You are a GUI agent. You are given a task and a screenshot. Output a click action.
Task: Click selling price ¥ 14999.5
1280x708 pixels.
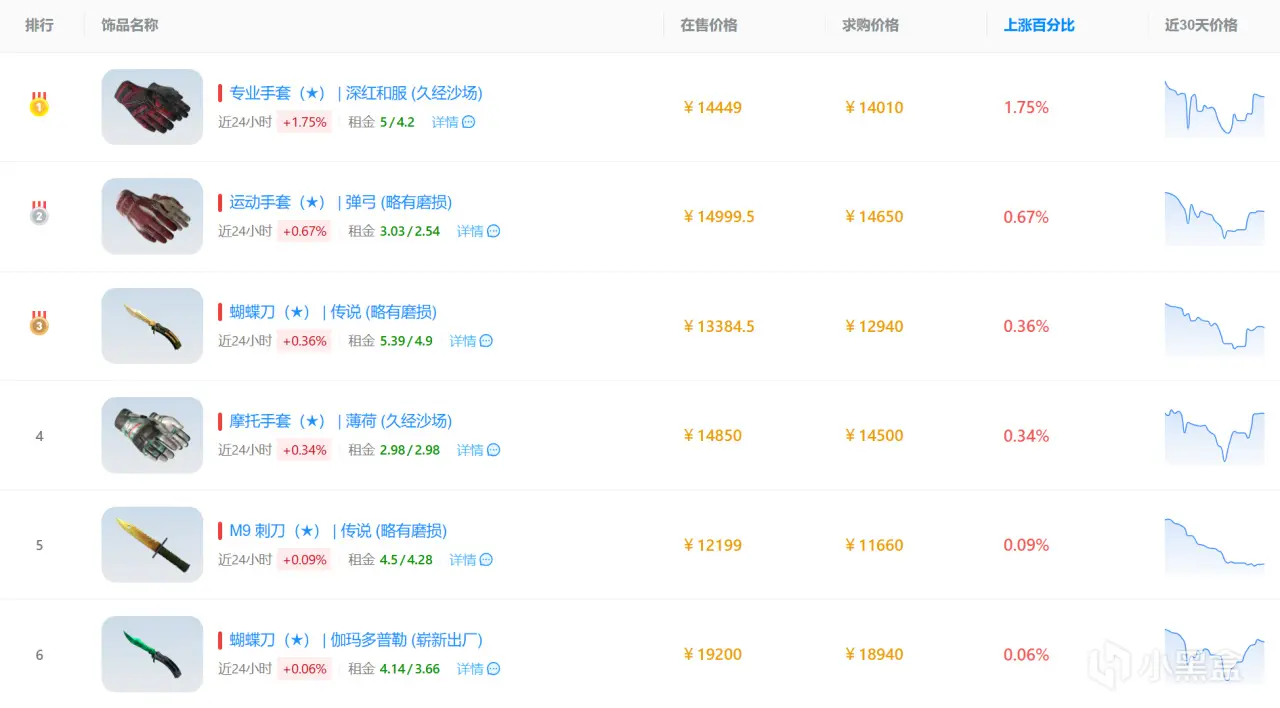pos(719,217)
